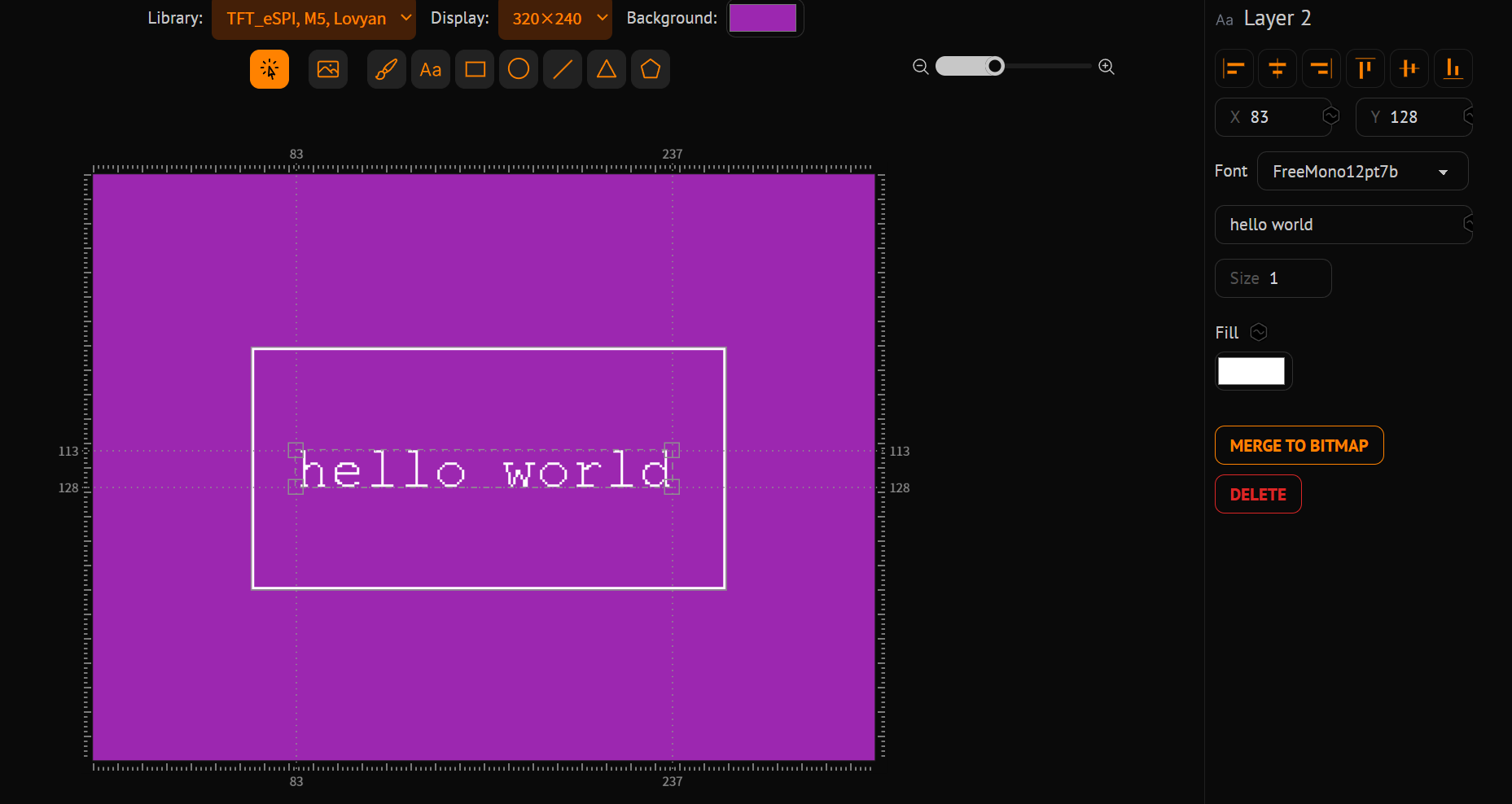Align layer to horizontal center
The image size is (1512, 804).
(1278, 68)
